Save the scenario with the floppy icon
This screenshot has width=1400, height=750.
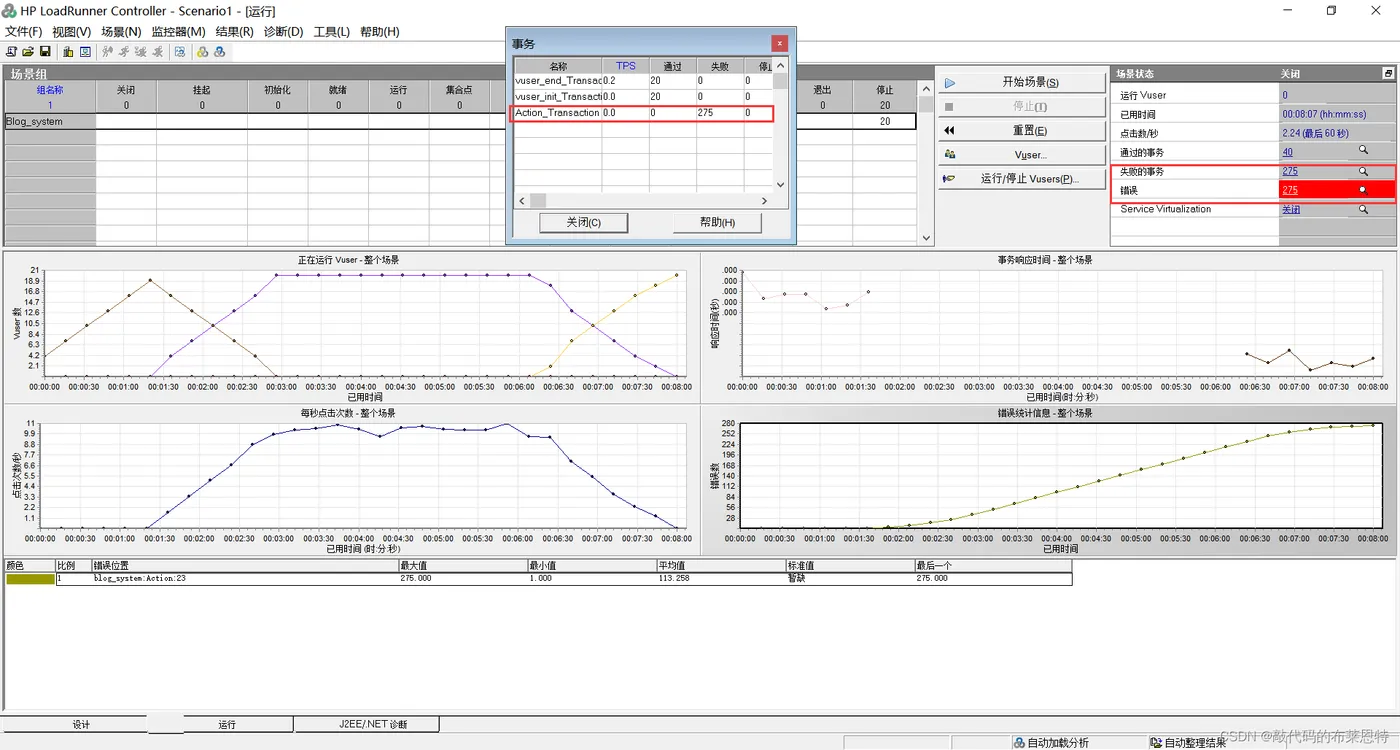pyautogui.click(x=45, y=52)
